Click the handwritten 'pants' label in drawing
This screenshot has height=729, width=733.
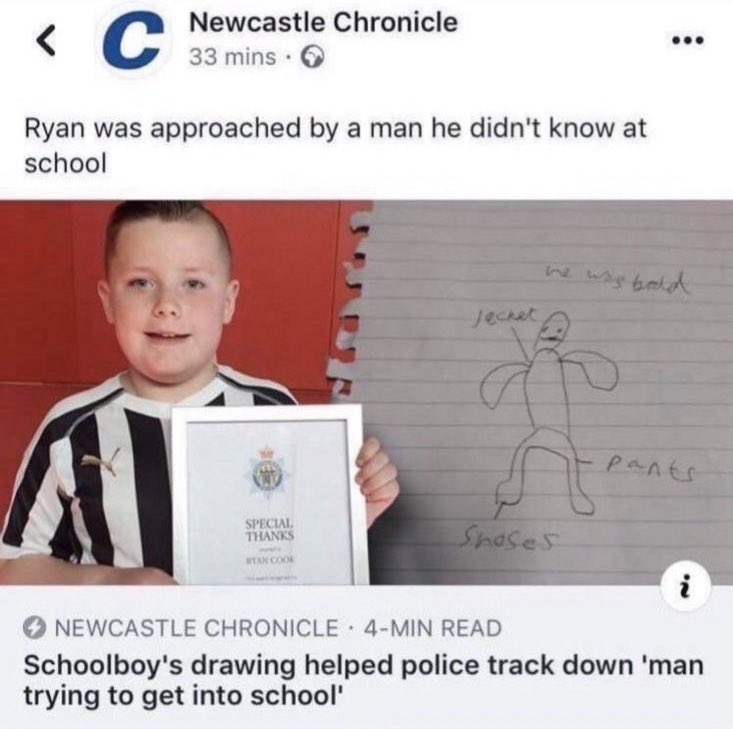point(651,467)
